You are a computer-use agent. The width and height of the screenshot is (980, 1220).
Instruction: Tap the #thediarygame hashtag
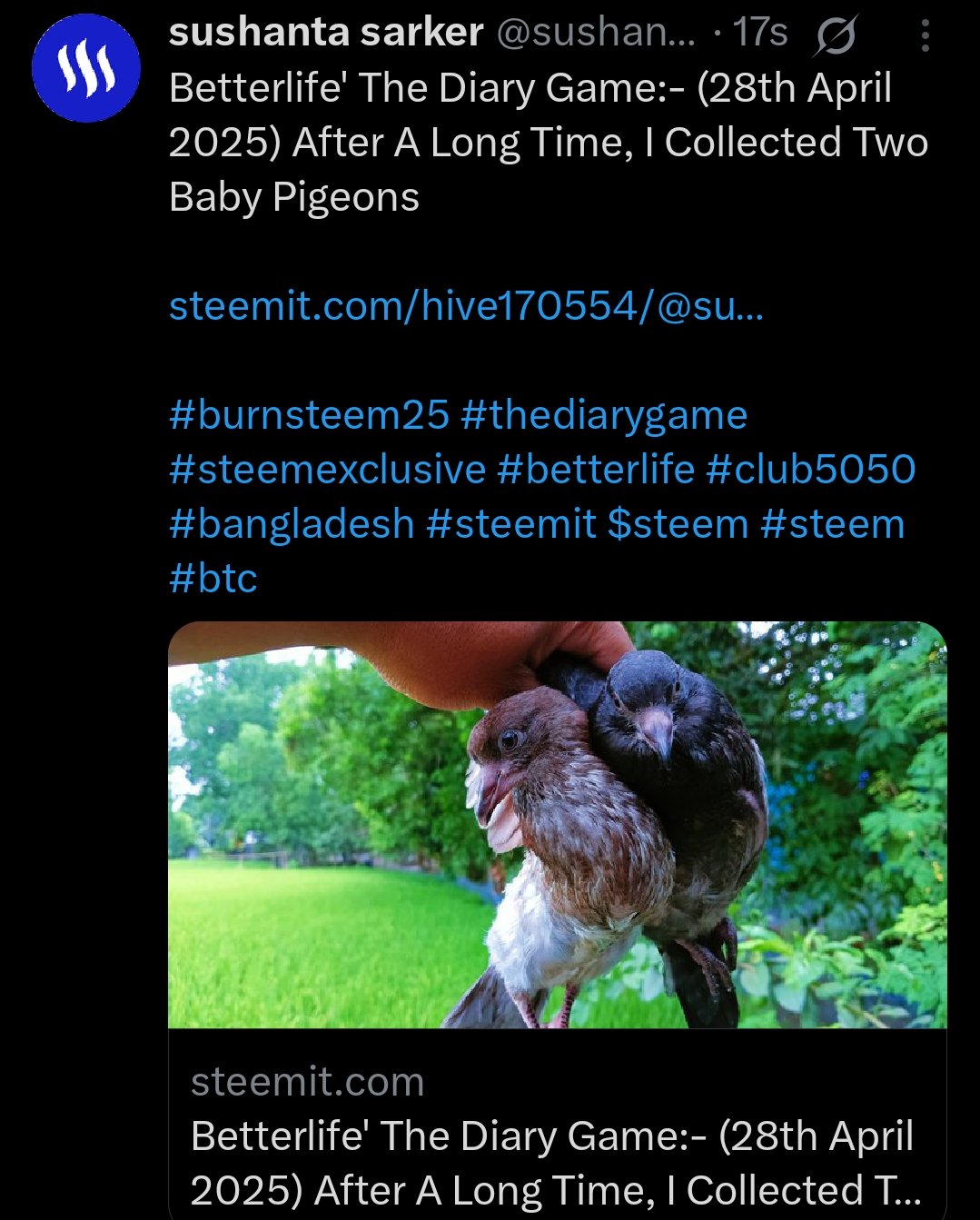pos(604,415)
